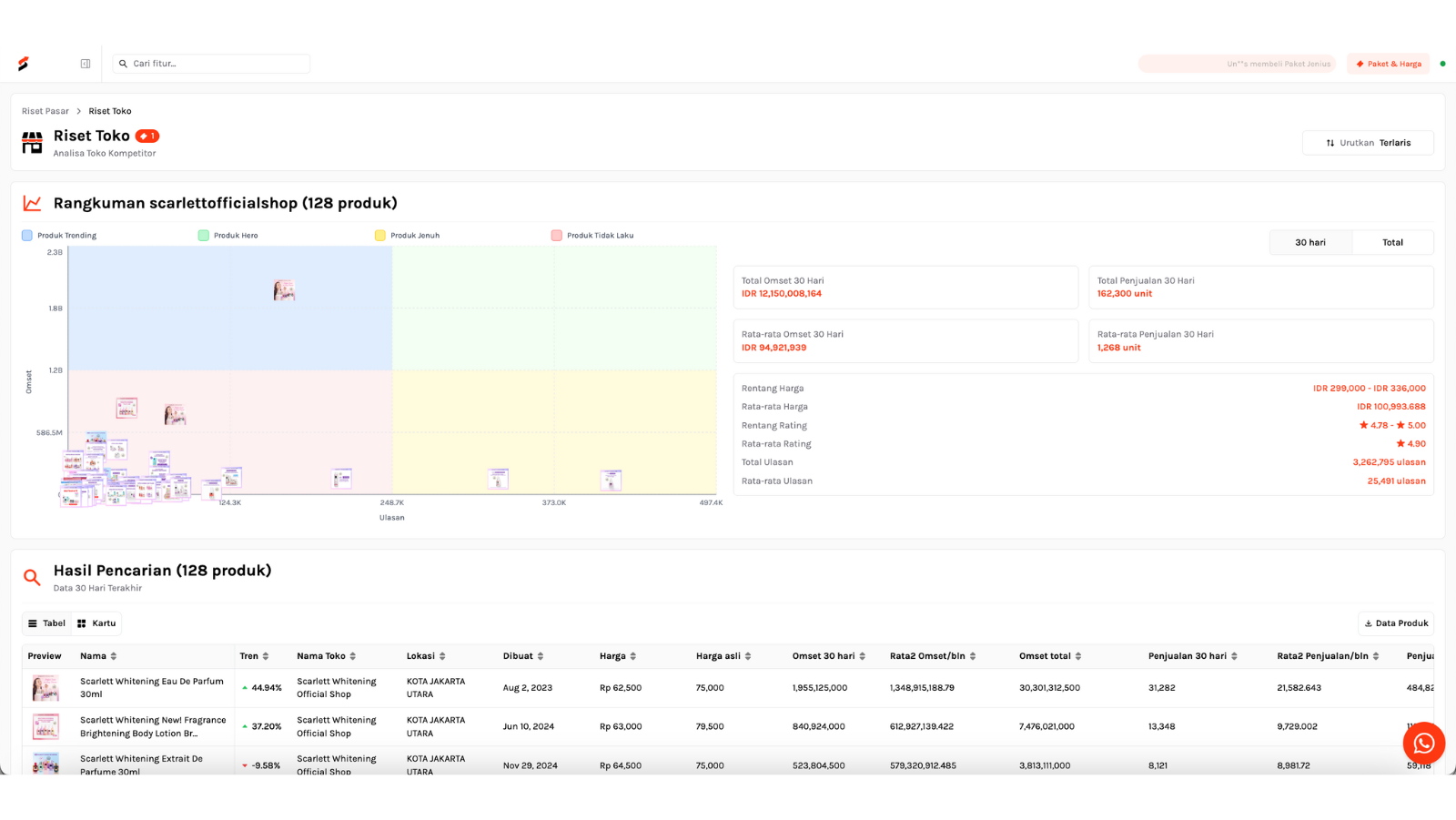The width and height of the screenshot is (1456, 820).
Task: Click the store icon beside Riset Toko
Action: tap(33, 143)
